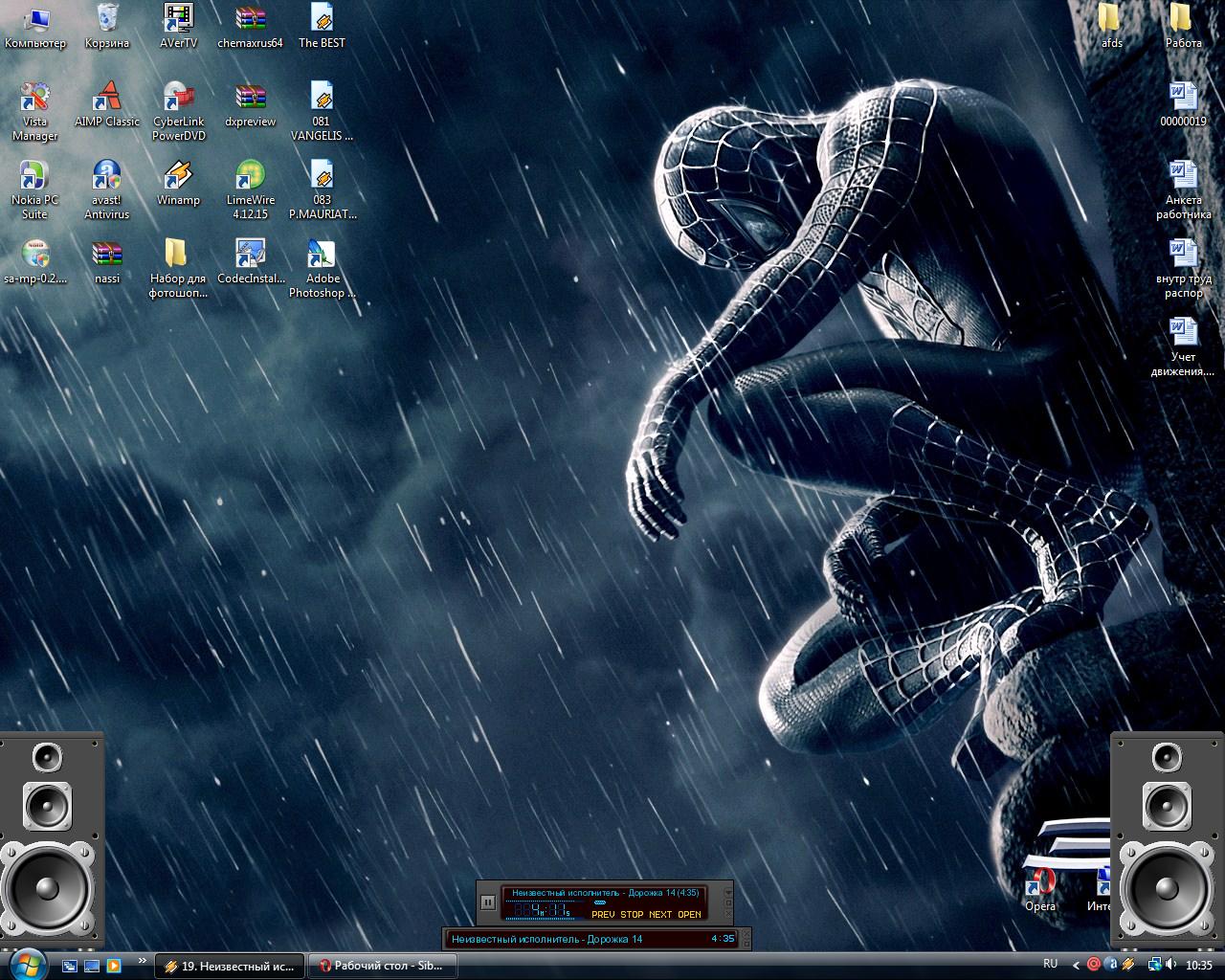
Task: Open the afds folder
Action: [1111, 26]
